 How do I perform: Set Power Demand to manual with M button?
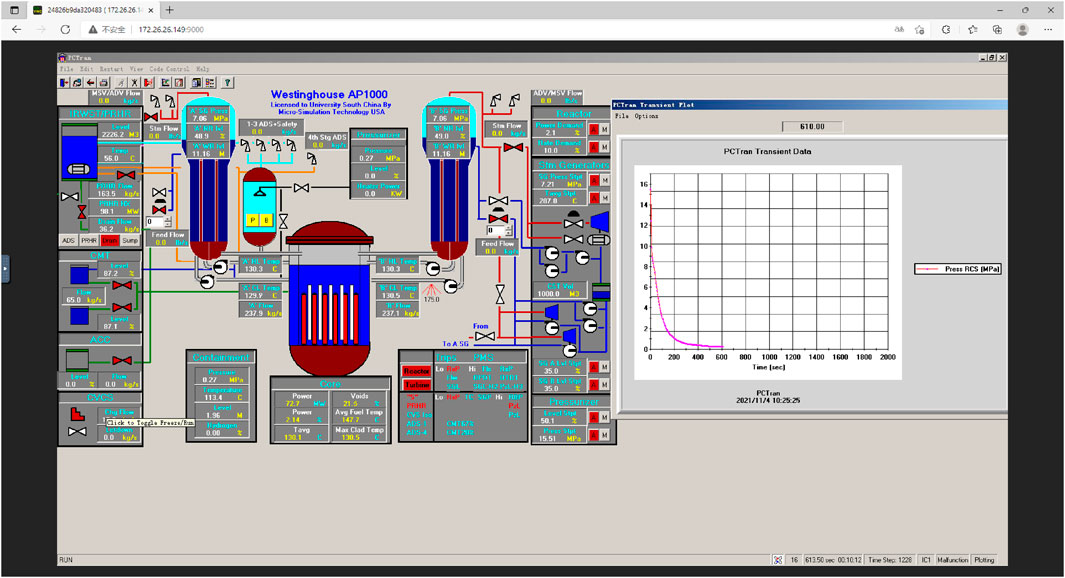(604, 129)
